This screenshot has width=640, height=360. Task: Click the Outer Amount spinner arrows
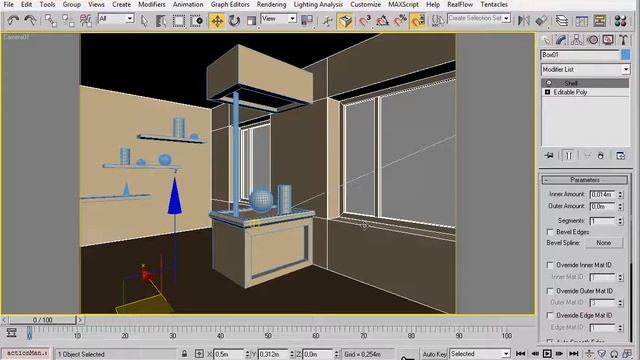[x=620, y=207]
